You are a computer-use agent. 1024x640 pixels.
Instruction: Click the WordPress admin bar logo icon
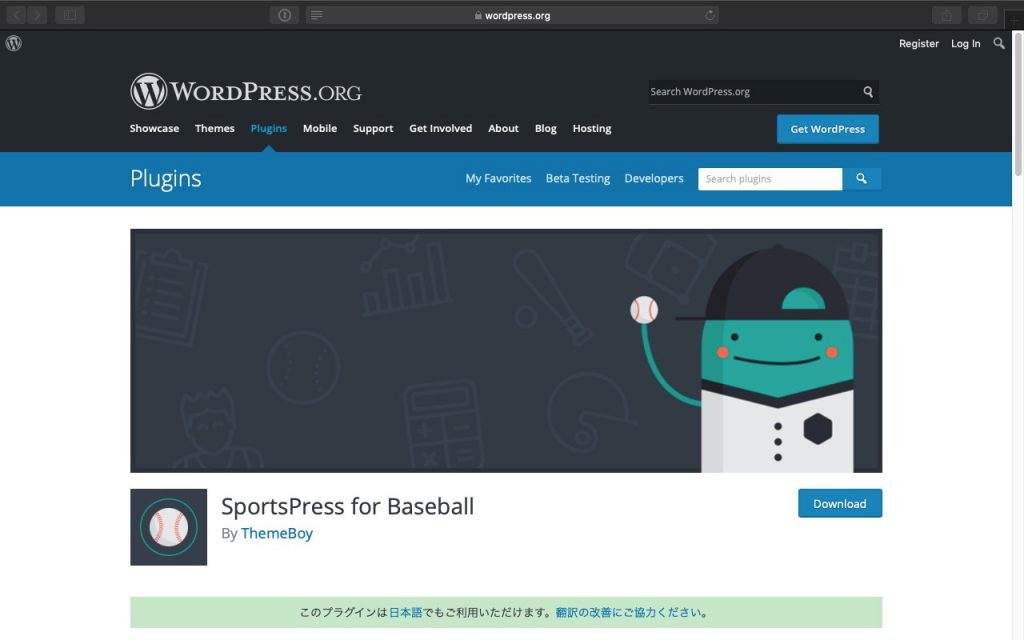tap(13, 44)
